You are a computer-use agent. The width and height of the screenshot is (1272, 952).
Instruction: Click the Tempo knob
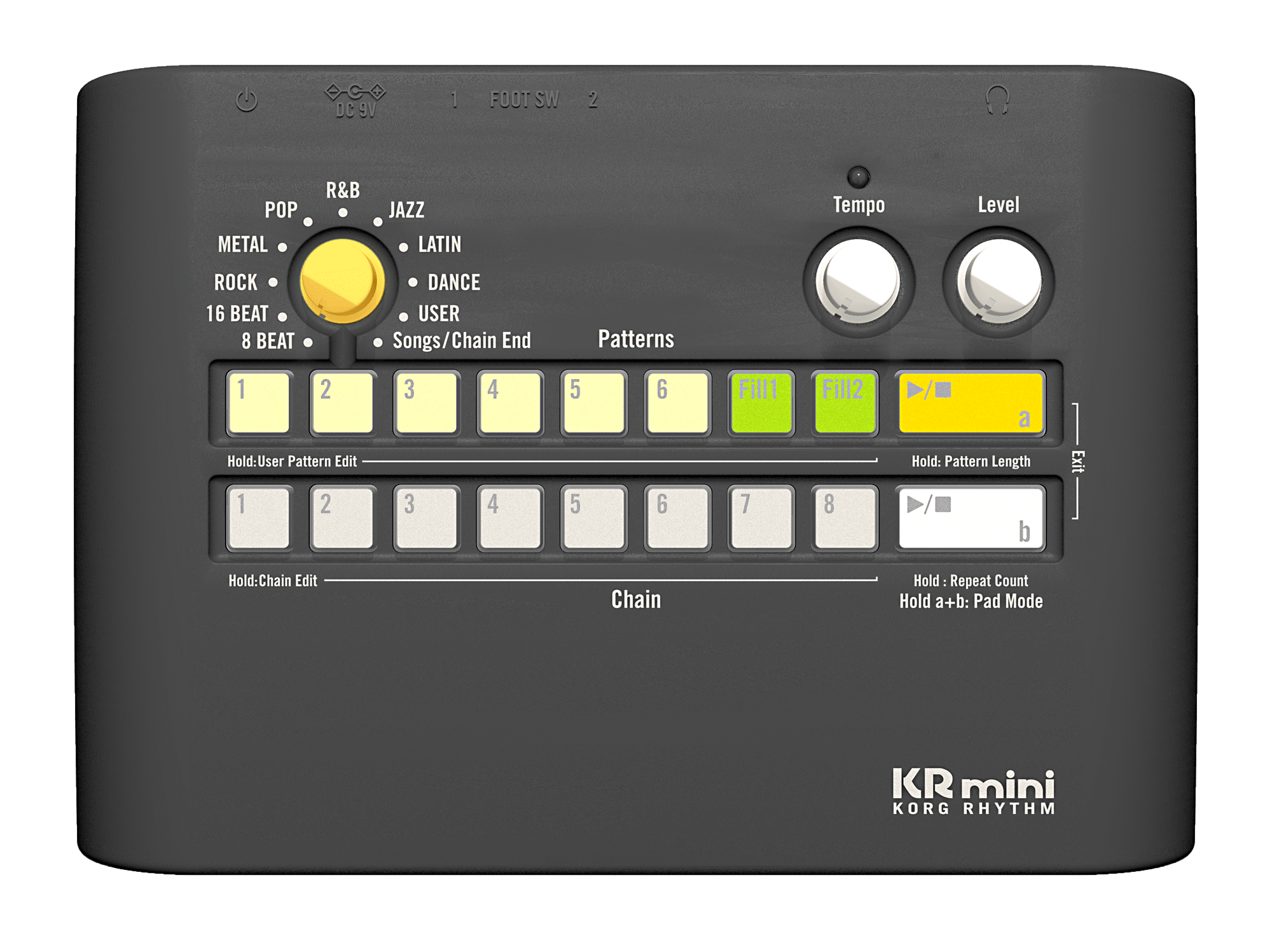point(858,282)
